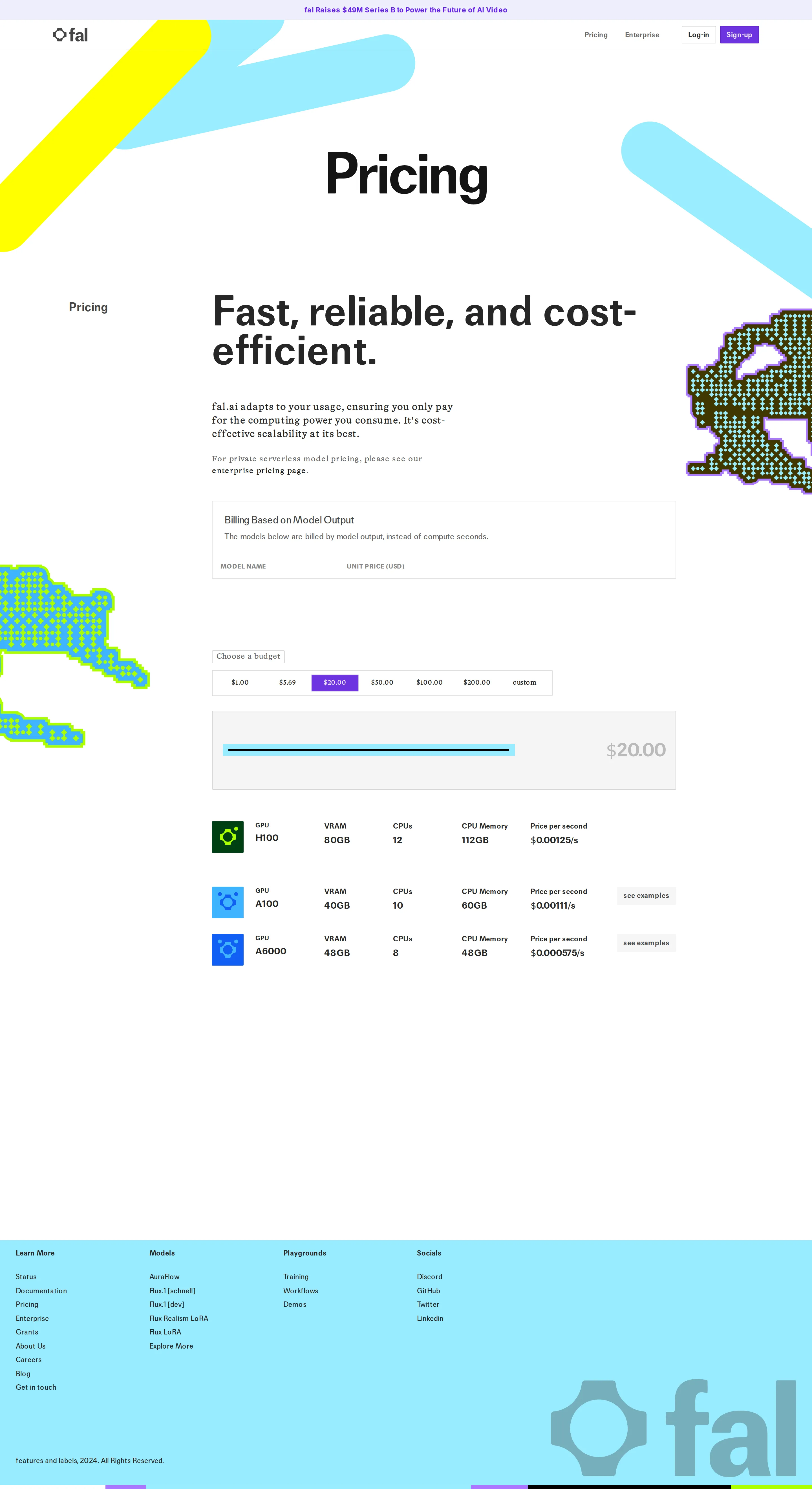Click the $20.00 total amount display
This screenshot has height=1489, width=812.
click(x=636, y=750)
